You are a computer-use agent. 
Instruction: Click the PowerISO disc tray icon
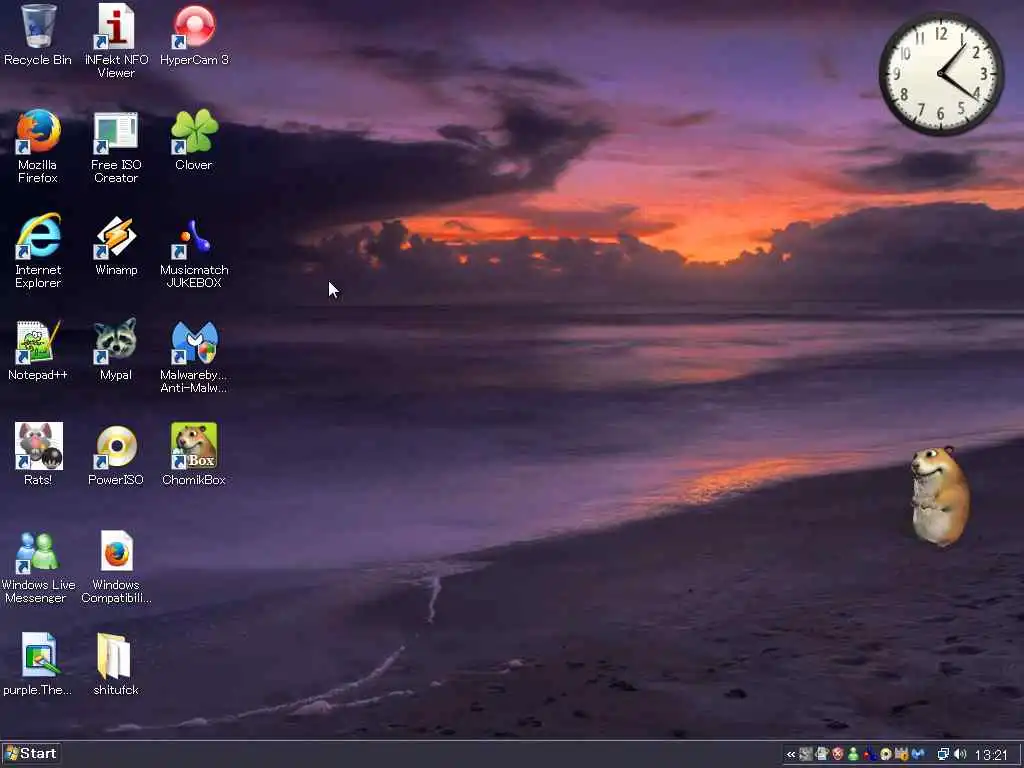click(886, 754)
